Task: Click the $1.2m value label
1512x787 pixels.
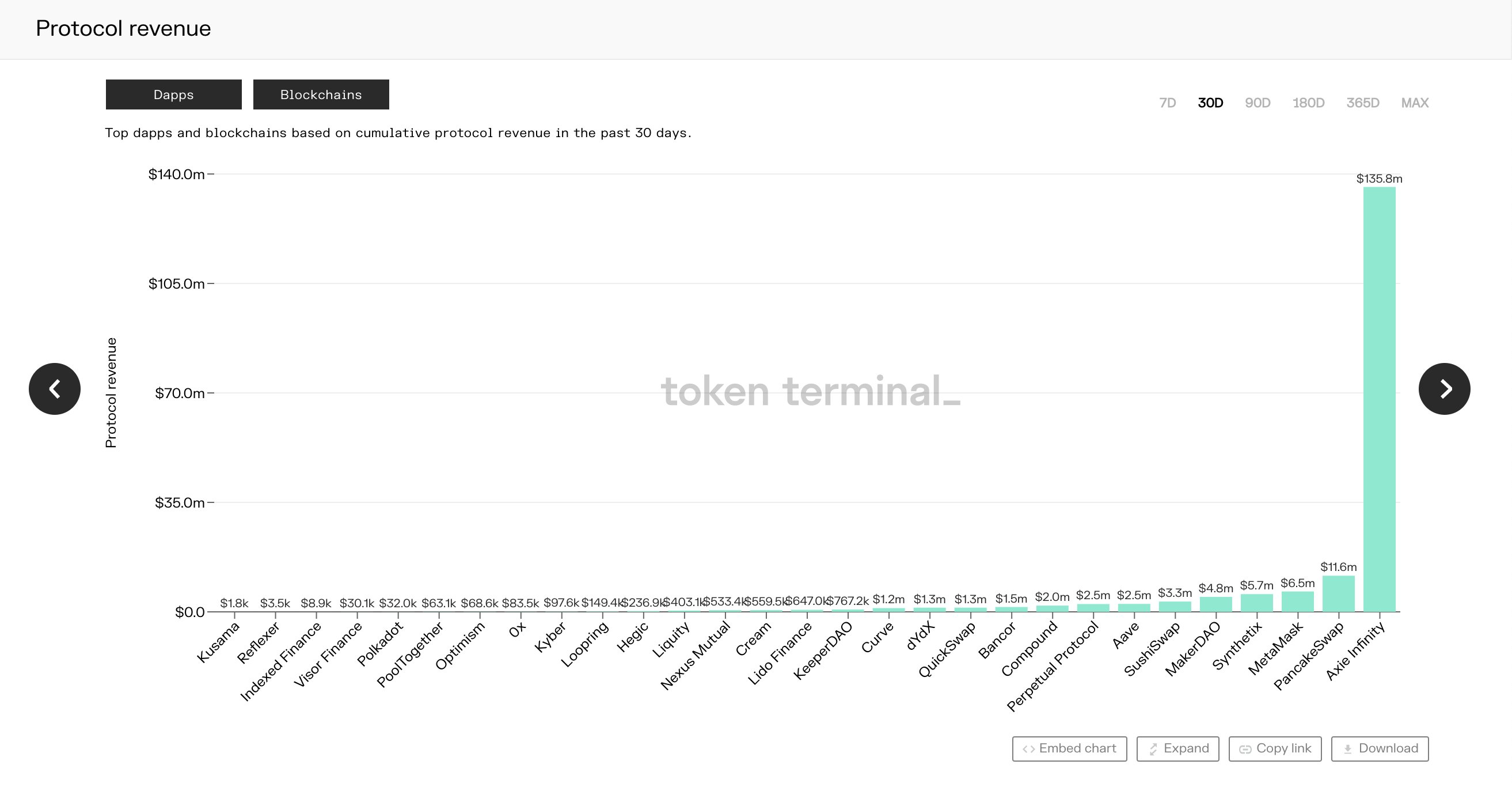Action: click(x=888, y=600)
